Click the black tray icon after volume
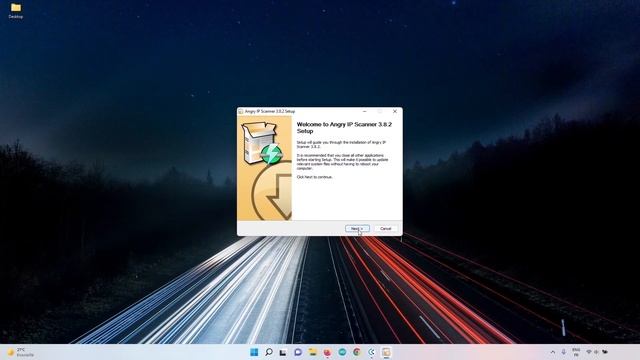The height and width of the screenshot is (360, 640). point(605,352)
